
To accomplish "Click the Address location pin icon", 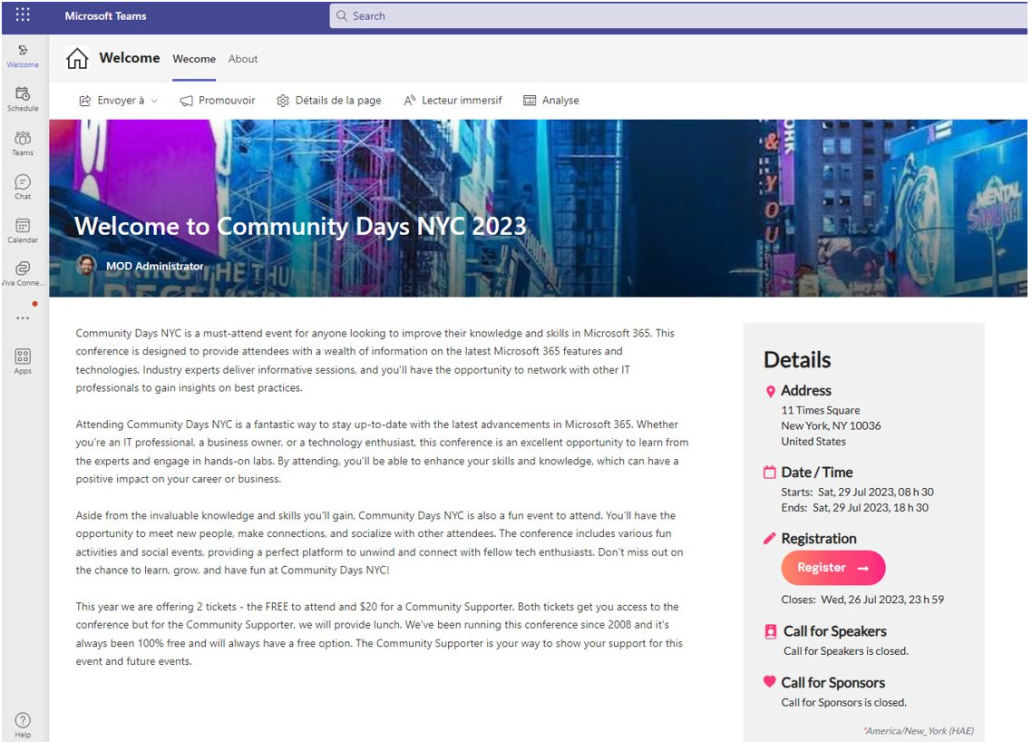I will [770, 392].
